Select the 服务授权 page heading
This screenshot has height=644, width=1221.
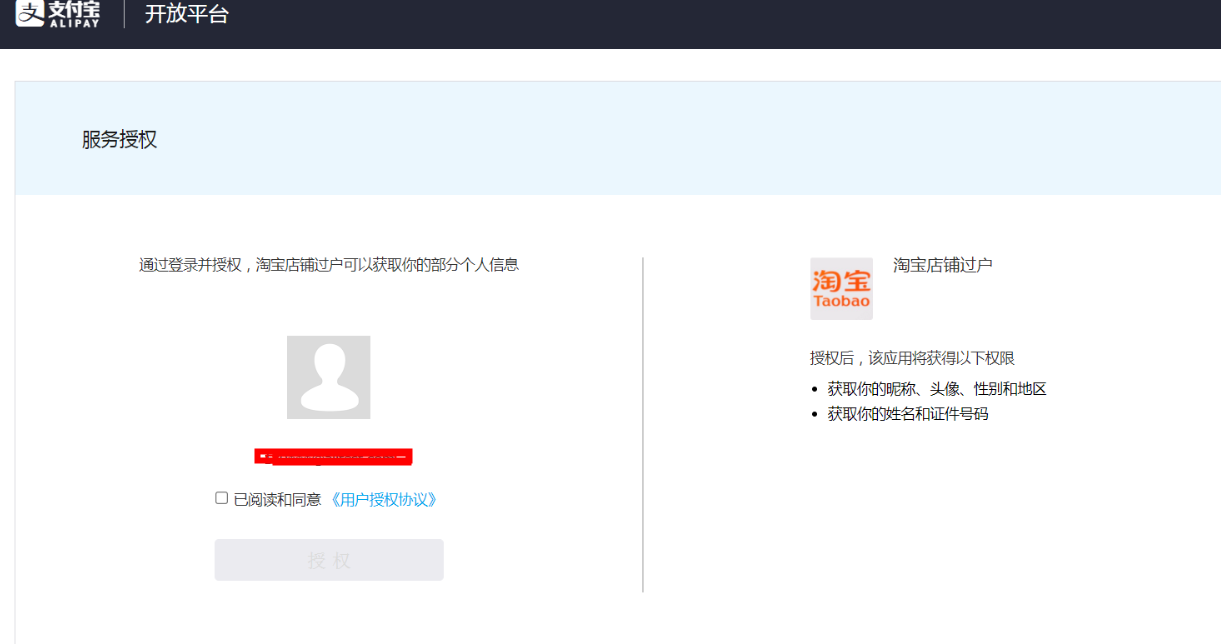(119, 140)
